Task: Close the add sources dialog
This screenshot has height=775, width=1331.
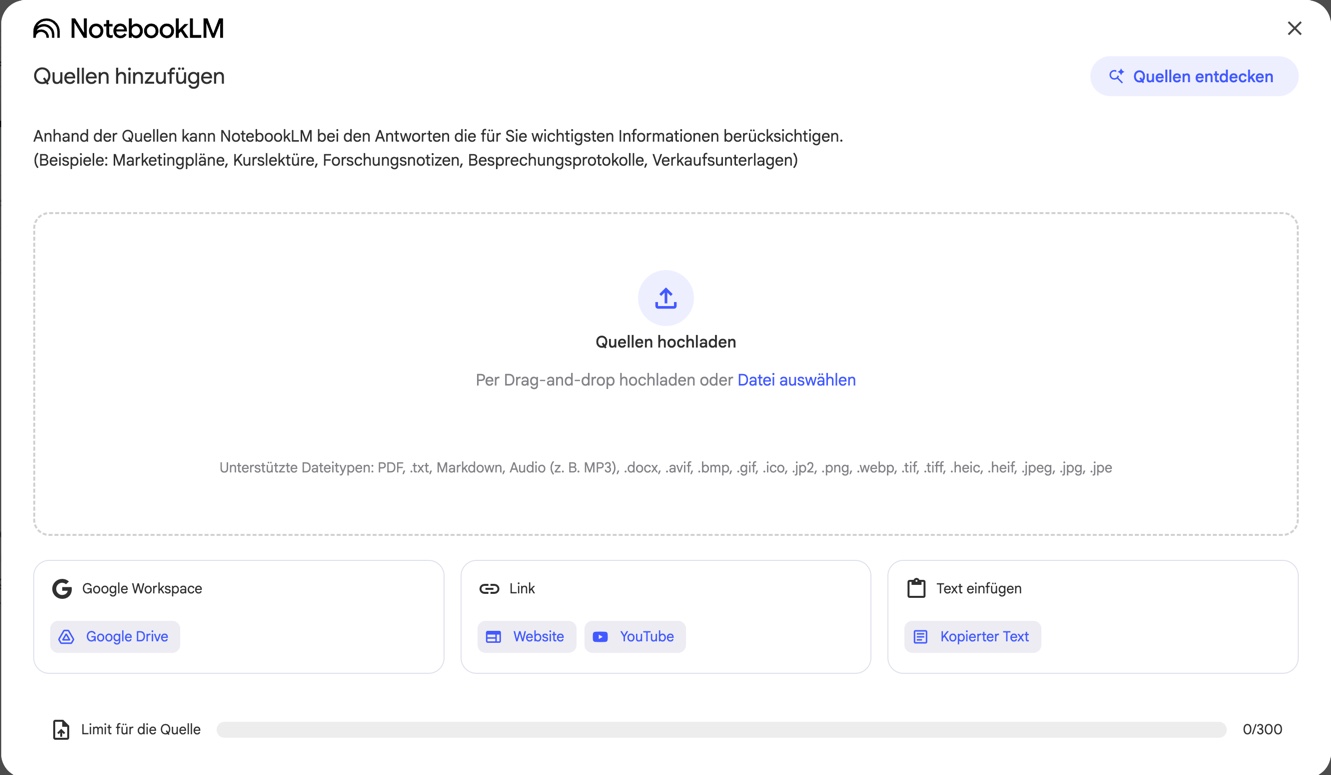Action: click(x=1294, y=29)
